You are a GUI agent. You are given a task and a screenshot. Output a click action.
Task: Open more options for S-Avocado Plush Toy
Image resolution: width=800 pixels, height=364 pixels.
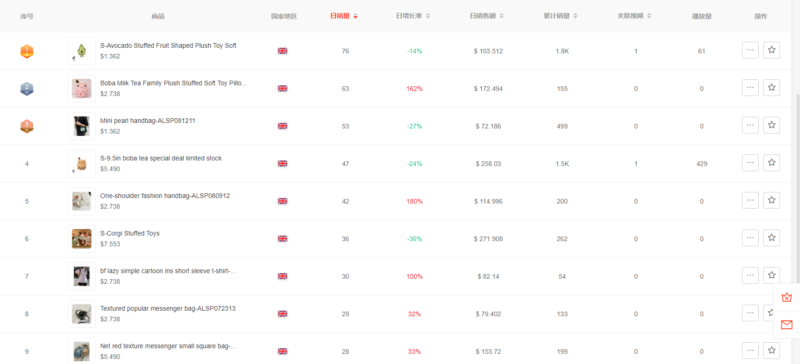(x=750, y=50)
